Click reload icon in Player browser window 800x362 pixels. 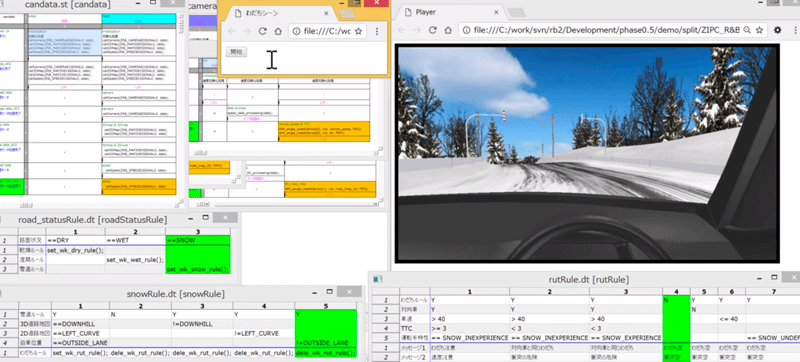click(433, 30)
